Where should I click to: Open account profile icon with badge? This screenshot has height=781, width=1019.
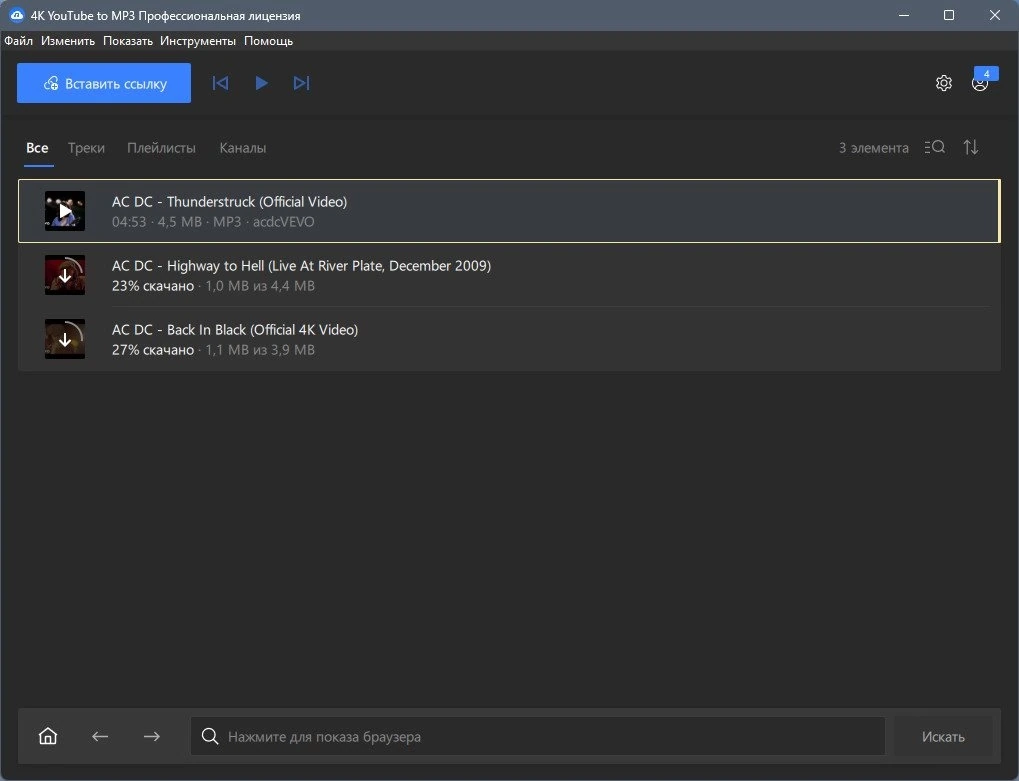[x=980, y=83]
